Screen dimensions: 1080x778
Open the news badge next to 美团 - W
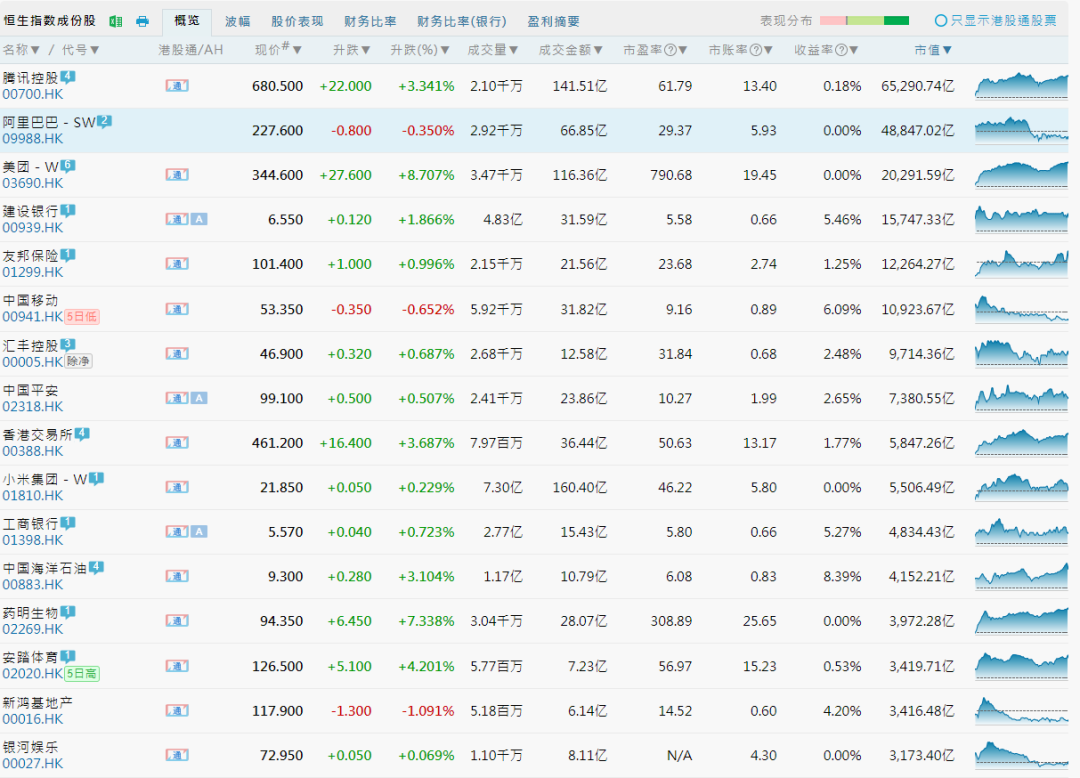point(68,166)
